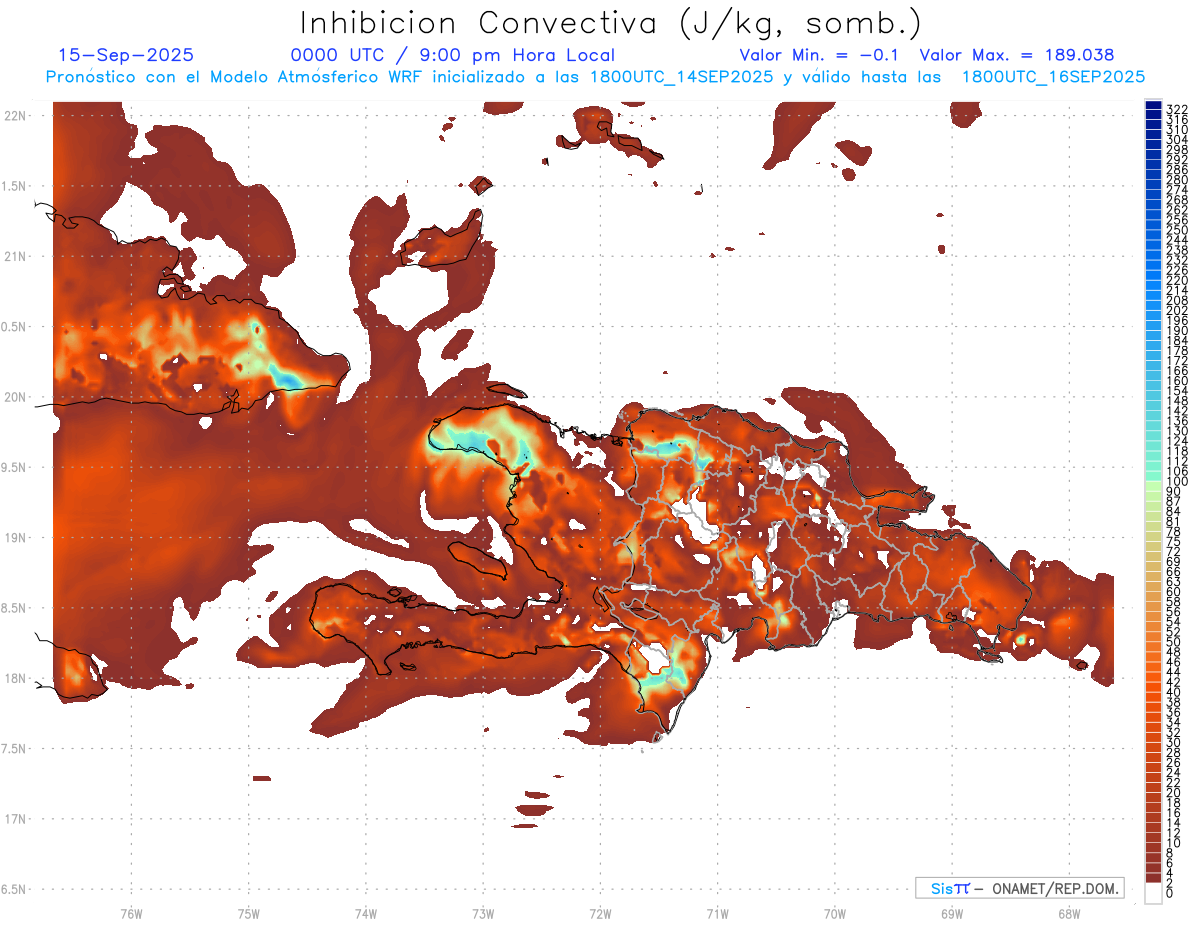The width and height of the screenshot is (1200, 927).
Task: Click the 17N latitude axis label
Action: coord(15,819)
